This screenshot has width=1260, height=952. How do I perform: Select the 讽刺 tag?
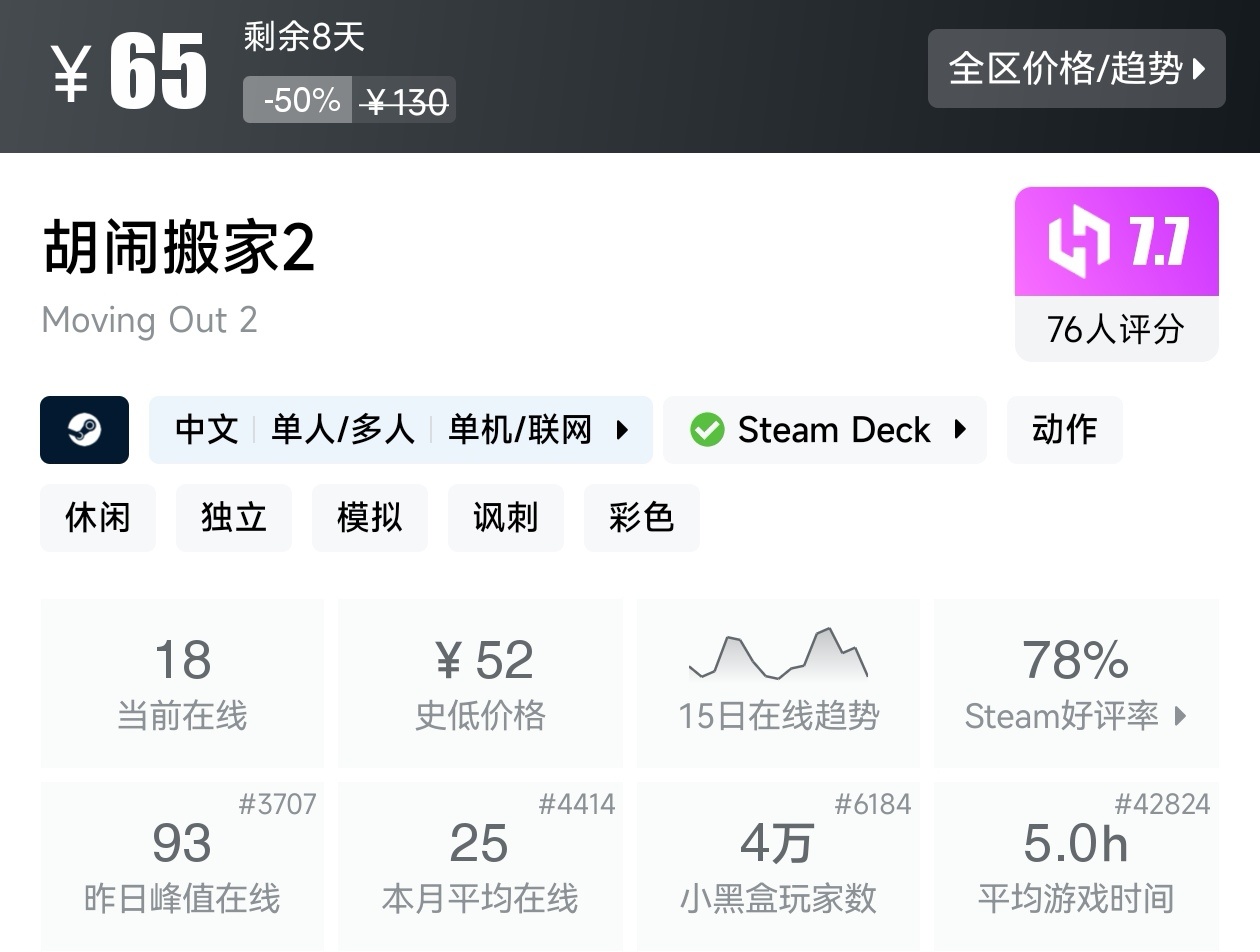coord(506,518)
